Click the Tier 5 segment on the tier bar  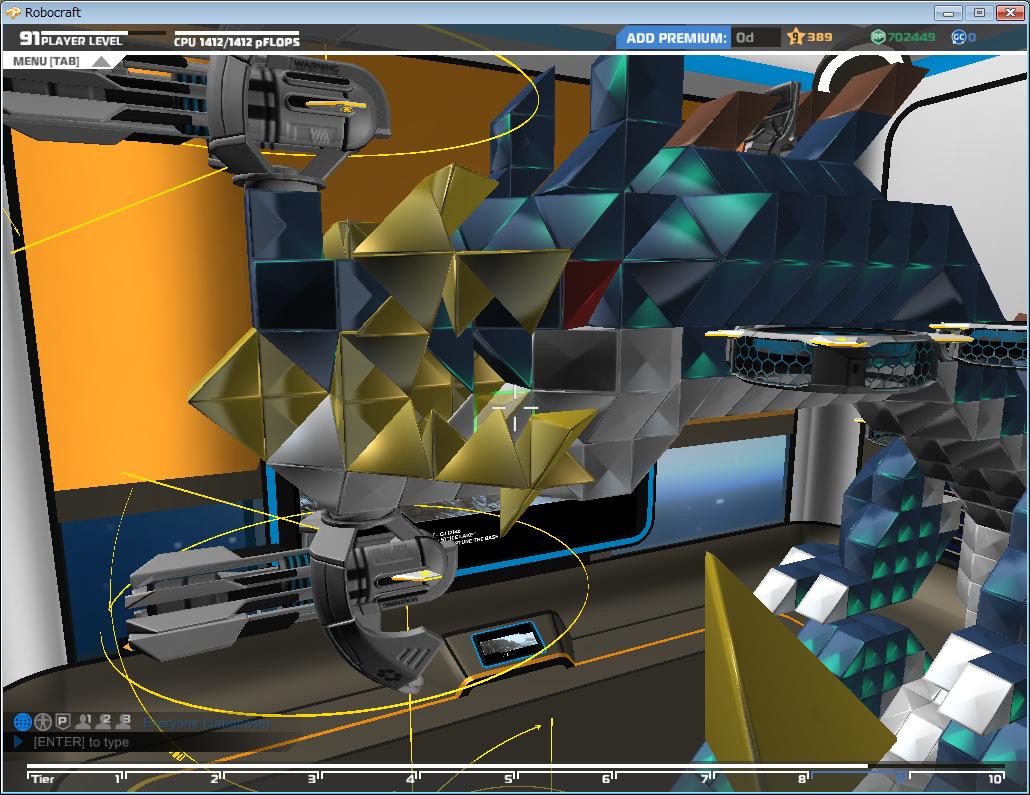coord(466,778)
